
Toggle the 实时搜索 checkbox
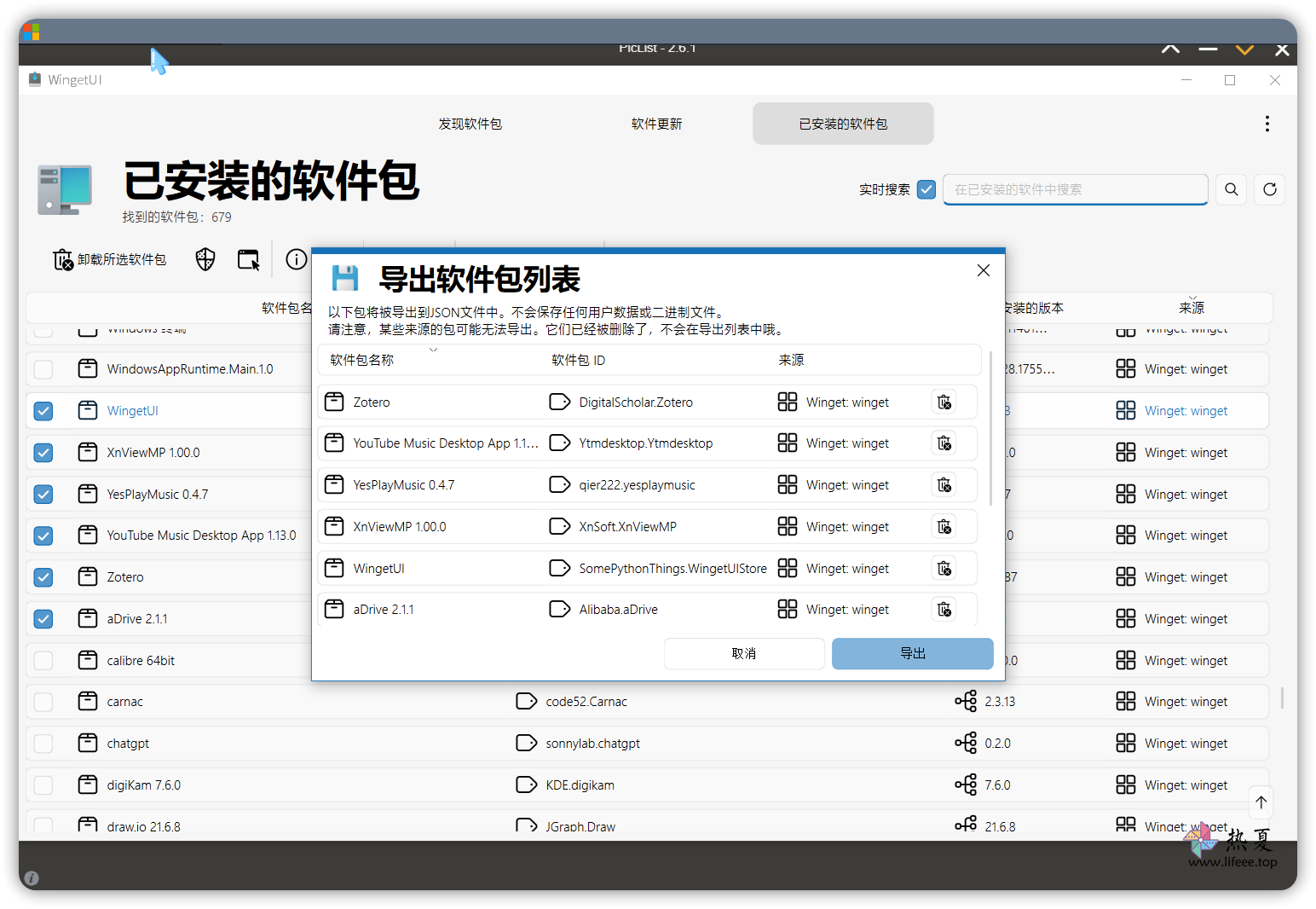tap(926, 189)
